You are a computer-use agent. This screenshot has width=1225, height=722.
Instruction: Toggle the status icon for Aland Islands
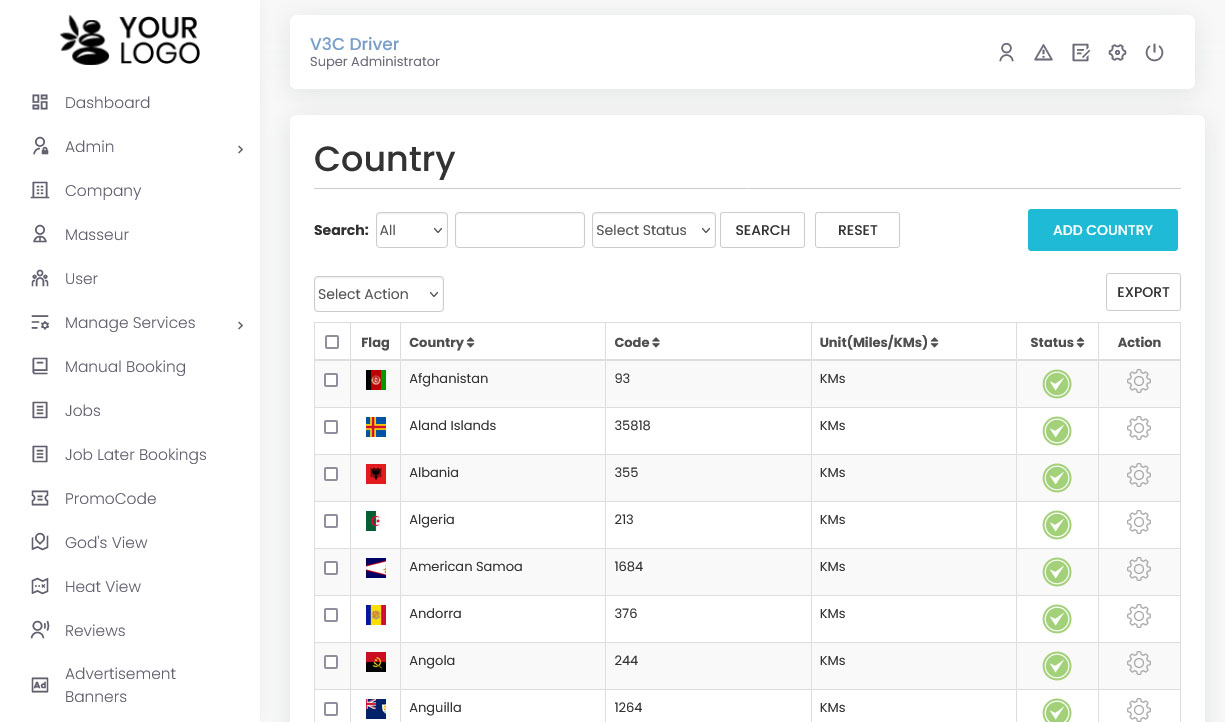tap(1057, 431)
